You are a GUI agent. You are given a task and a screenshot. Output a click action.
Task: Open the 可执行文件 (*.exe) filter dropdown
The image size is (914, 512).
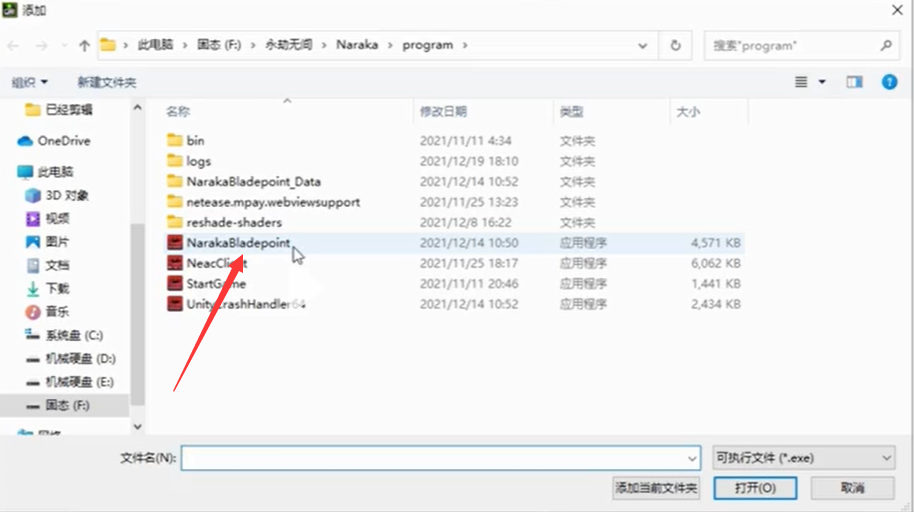pyautogui.click(x=803, y=458)
